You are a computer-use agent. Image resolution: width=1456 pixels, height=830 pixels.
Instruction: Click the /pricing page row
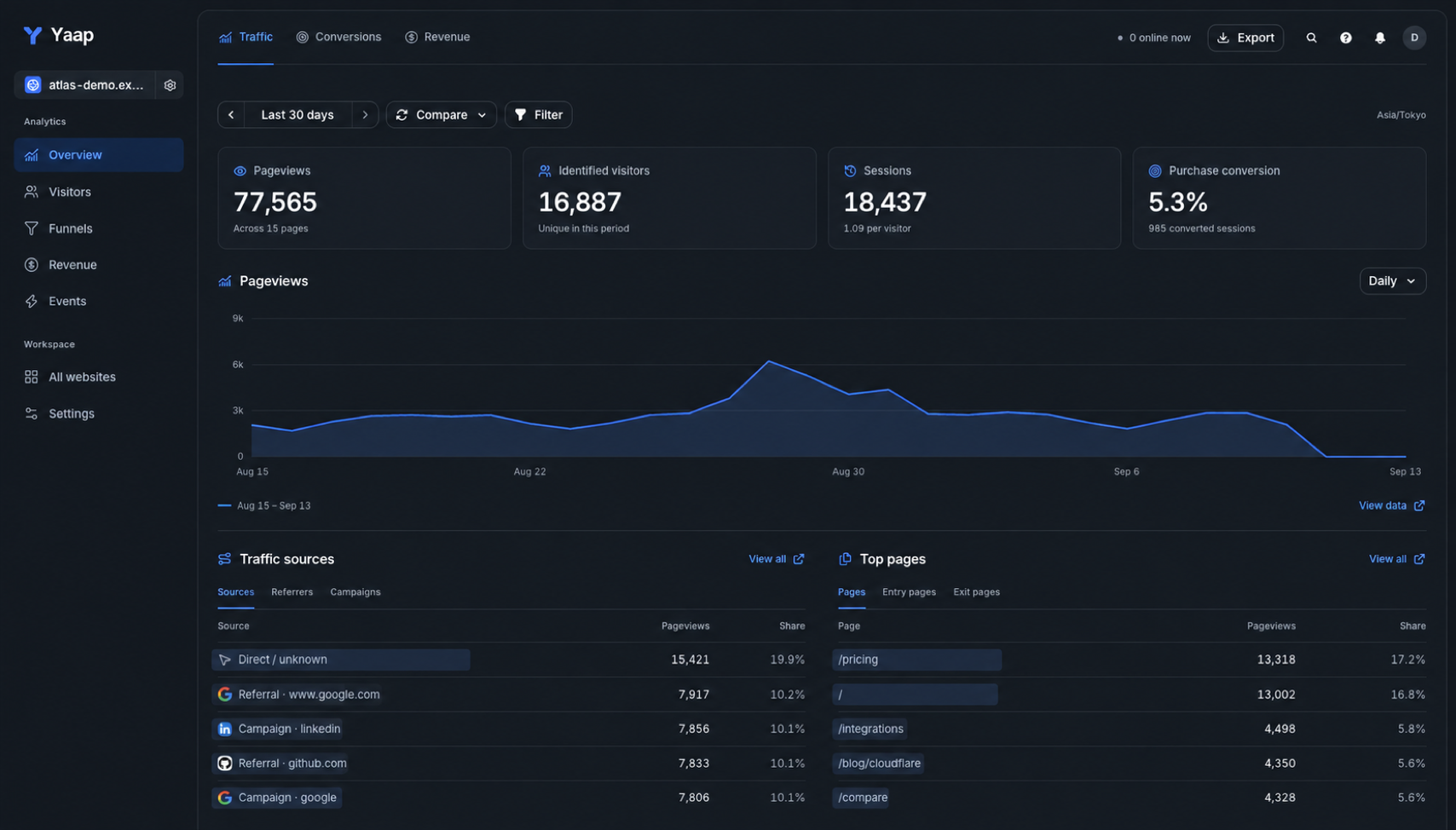(x=1131, y=660)
